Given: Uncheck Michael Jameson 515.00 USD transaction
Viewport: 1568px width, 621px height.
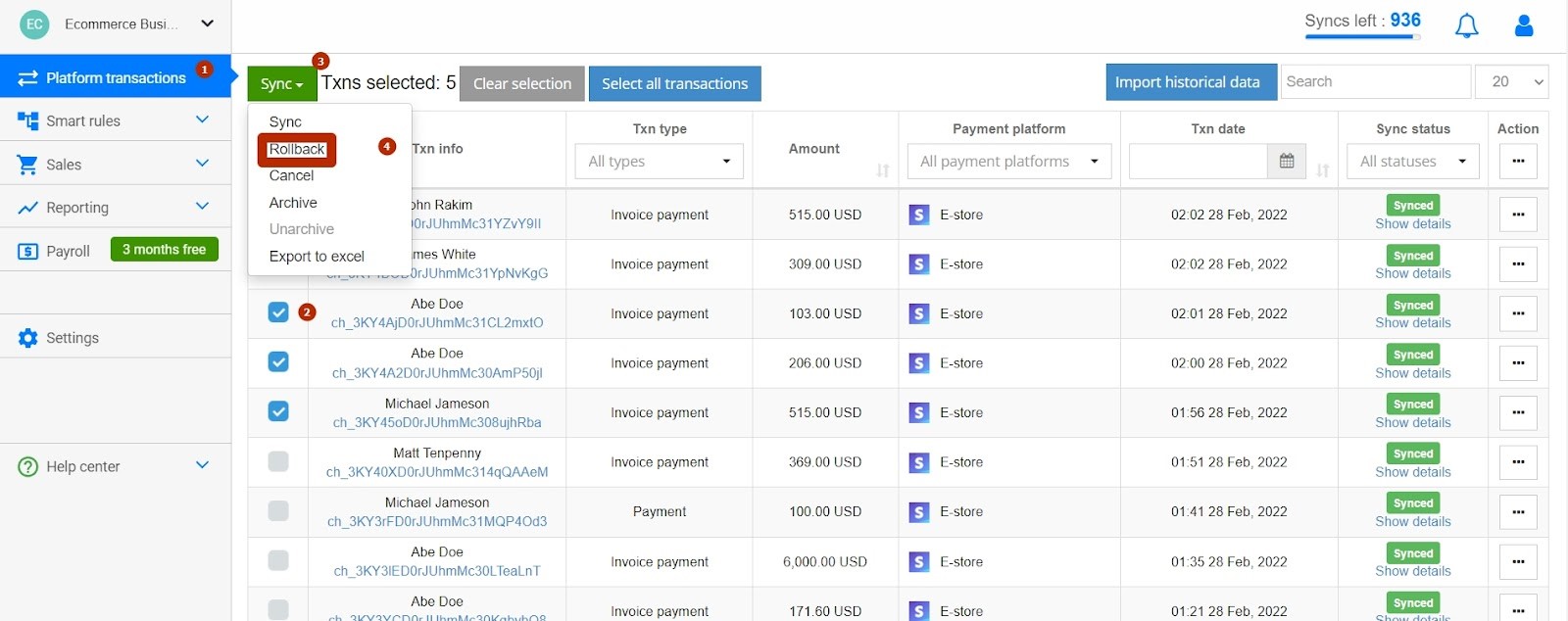Looking at the screenshot, I should point(278,411).
